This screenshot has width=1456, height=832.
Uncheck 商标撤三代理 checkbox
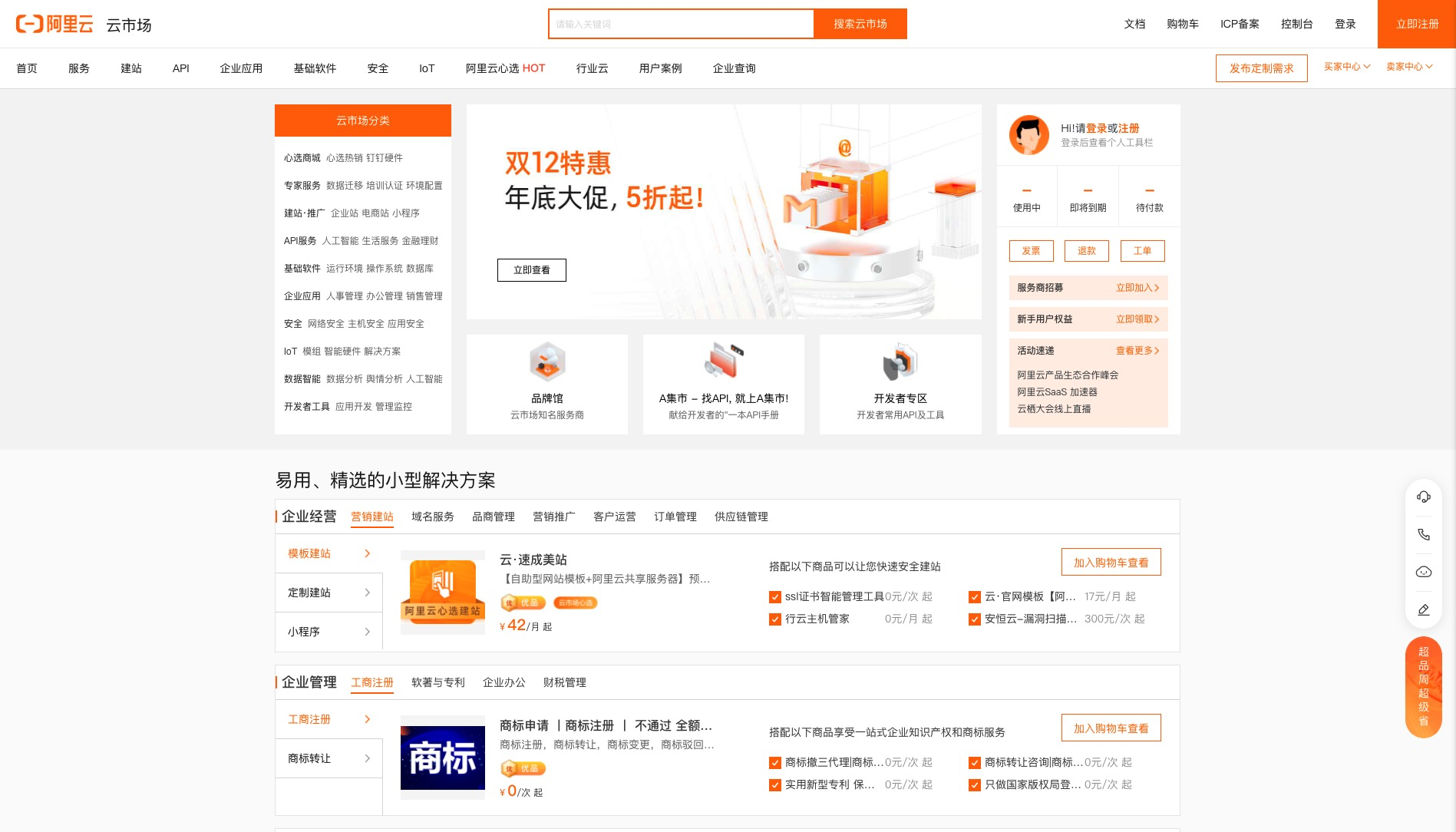[x=774, y=763]
